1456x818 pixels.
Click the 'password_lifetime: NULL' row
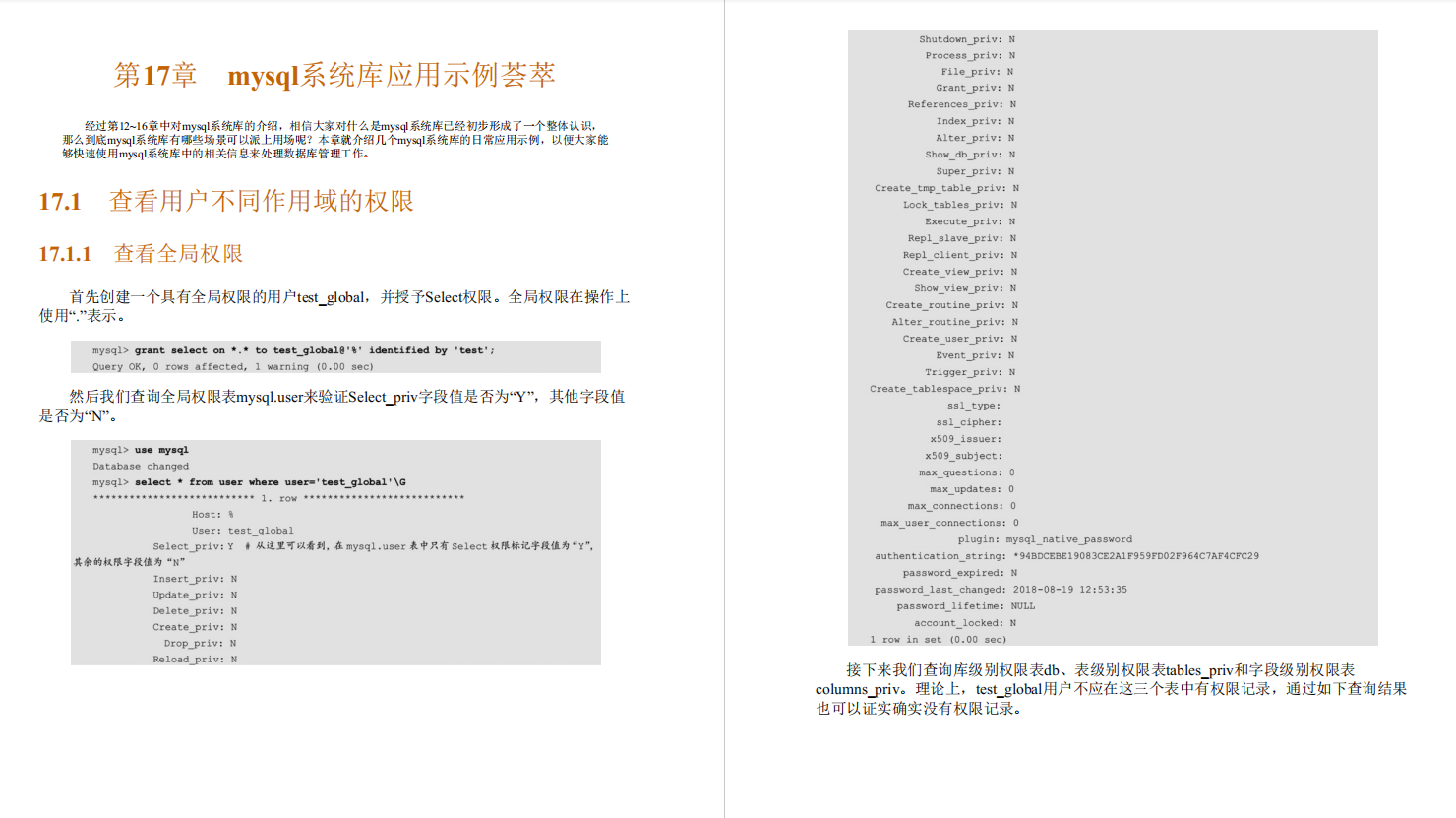965,606
